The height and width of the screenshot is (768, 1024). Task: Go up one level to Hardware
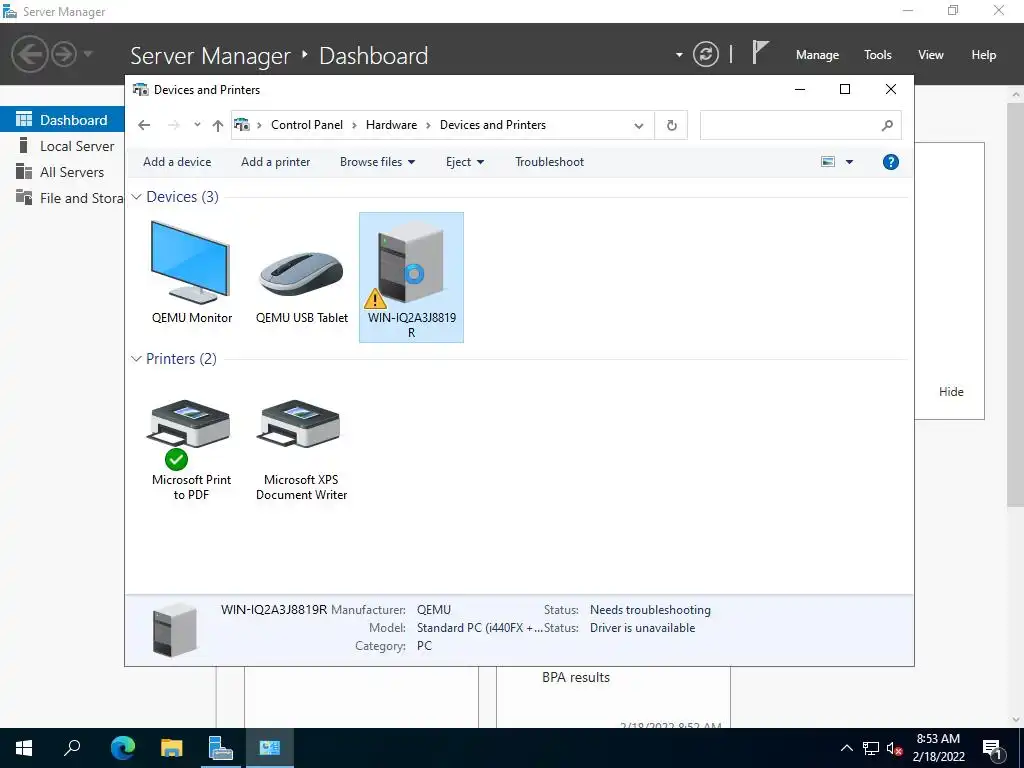[217, 125]
